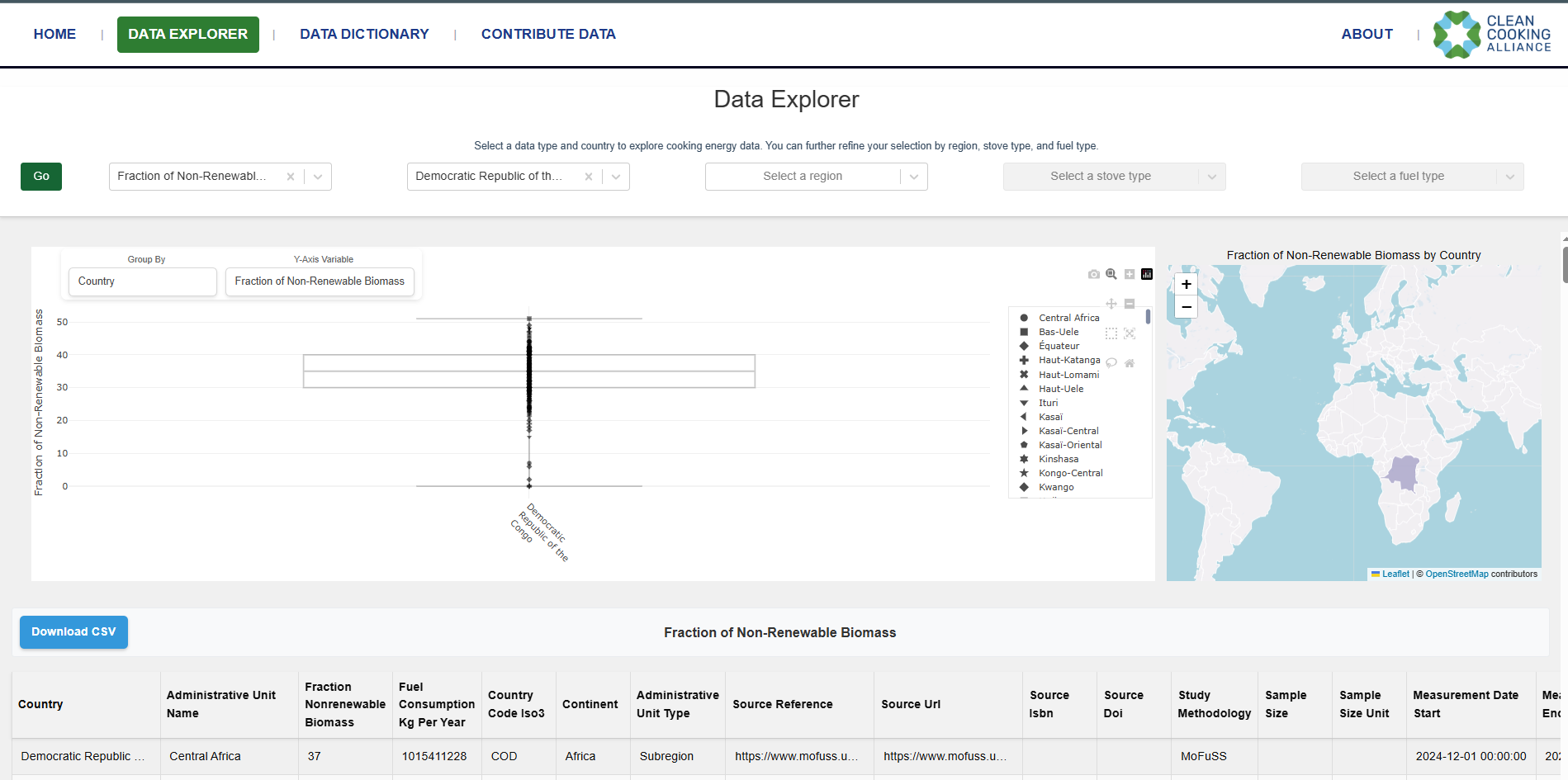Hide the Central Africa series in the legend
The image size is (1568, 780).
(x=1068, y=317)
